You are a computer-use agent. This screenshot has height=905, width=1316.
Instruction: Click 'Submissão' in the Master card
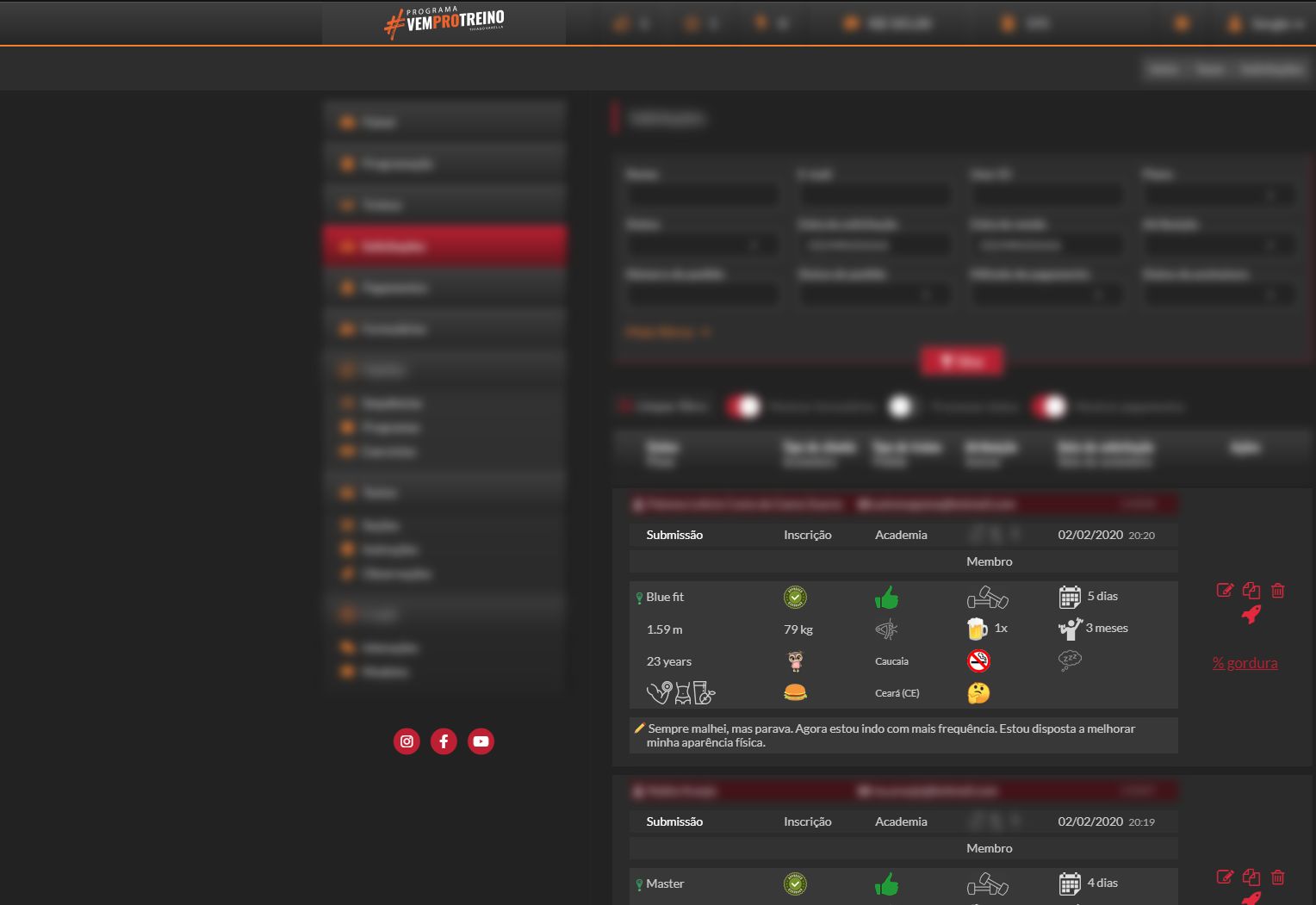674,821
